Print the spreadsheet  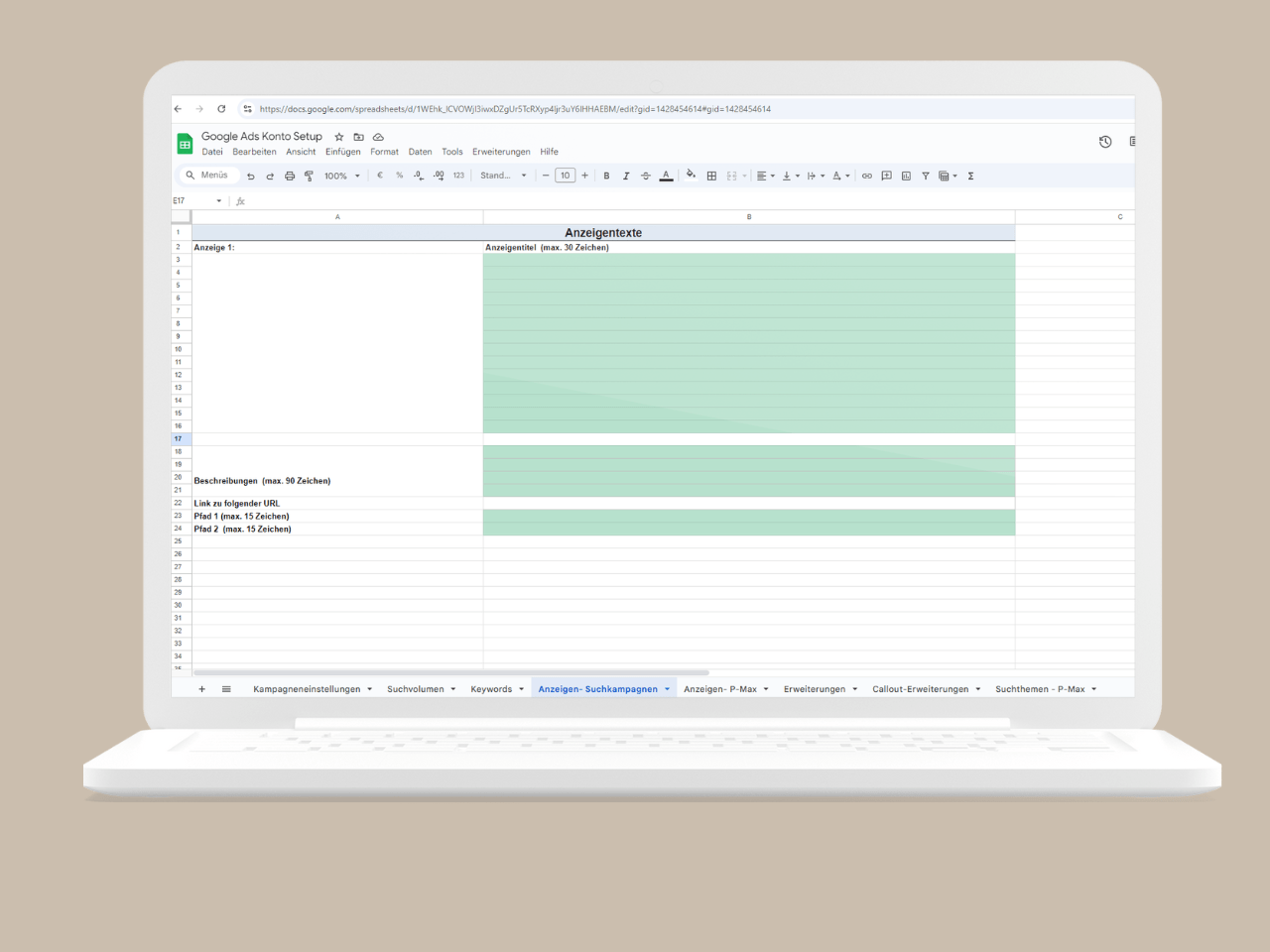[x=289, y=176]
